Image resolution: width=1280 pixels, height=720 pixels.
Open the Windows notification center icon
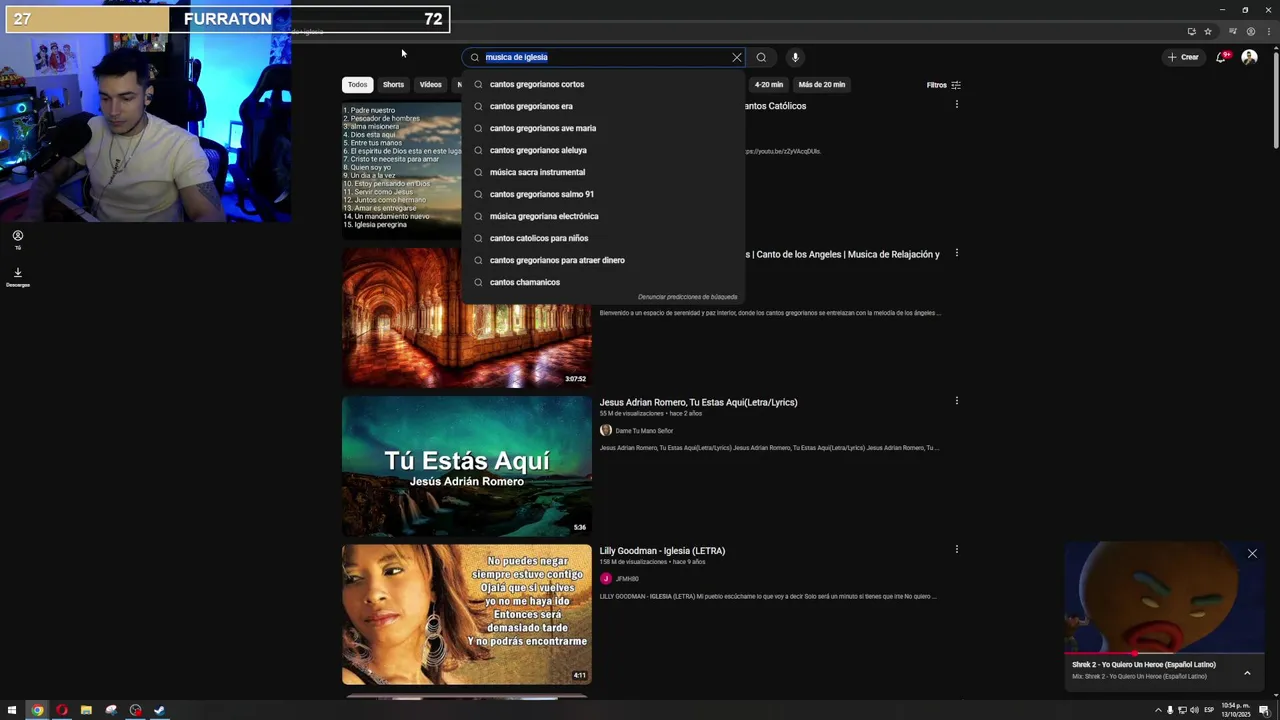click(1264, 710)
